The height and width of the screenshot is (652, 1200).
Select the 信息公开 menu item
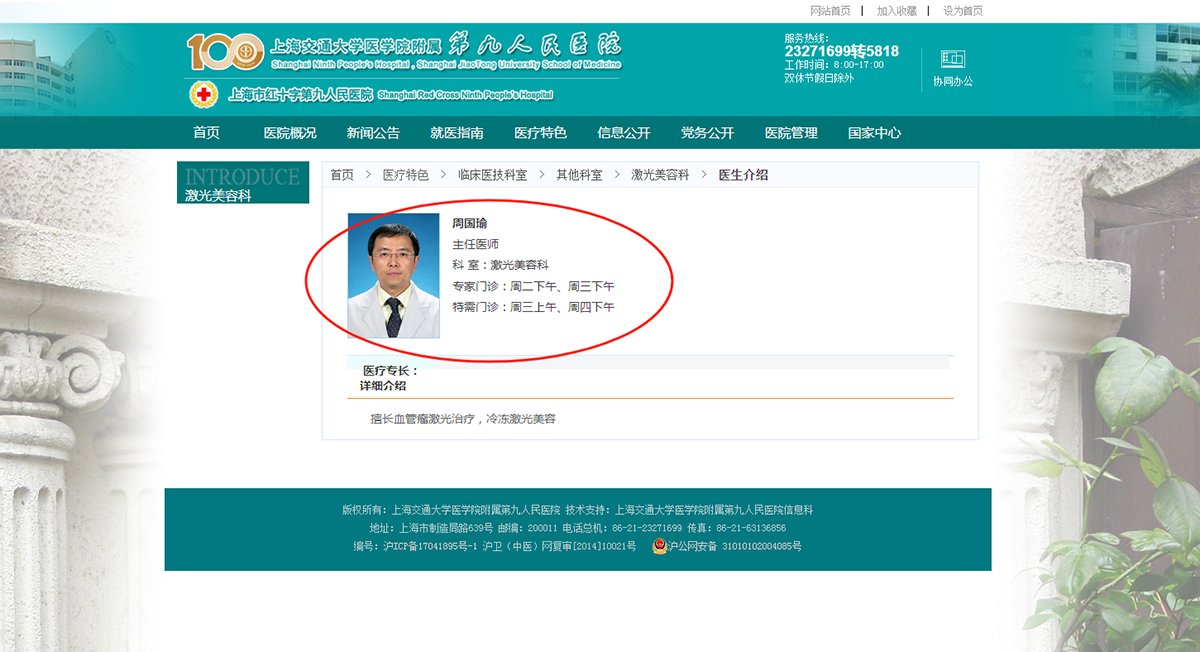click(624, 133)
